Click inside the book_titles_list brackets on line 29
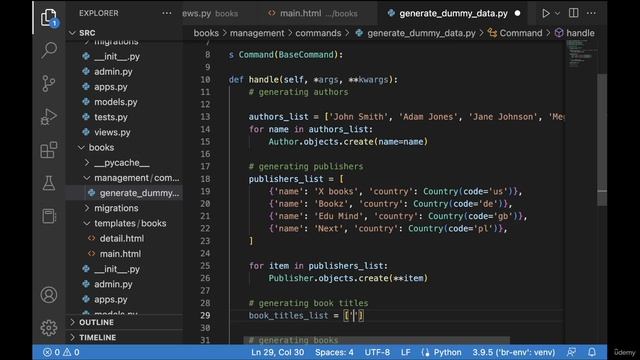640x360 pixels. coord(353,316)
